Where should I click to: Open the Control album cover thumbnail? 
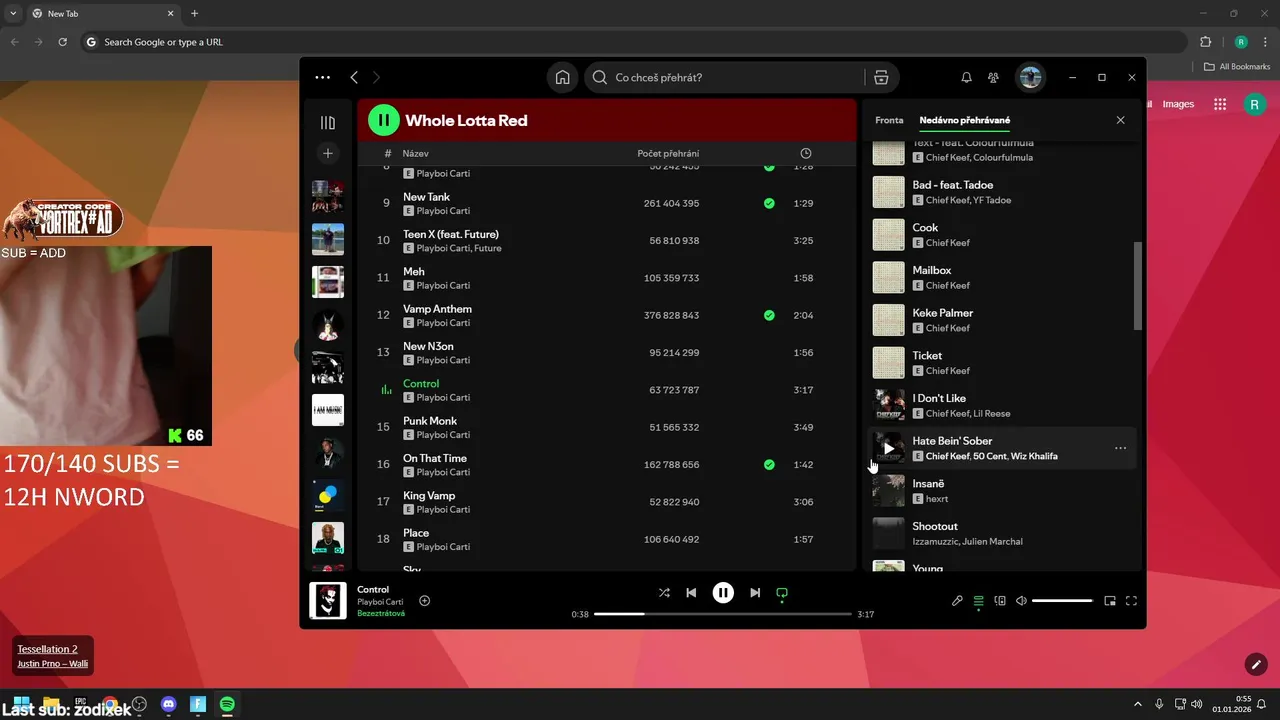click(x=328, y=601)
